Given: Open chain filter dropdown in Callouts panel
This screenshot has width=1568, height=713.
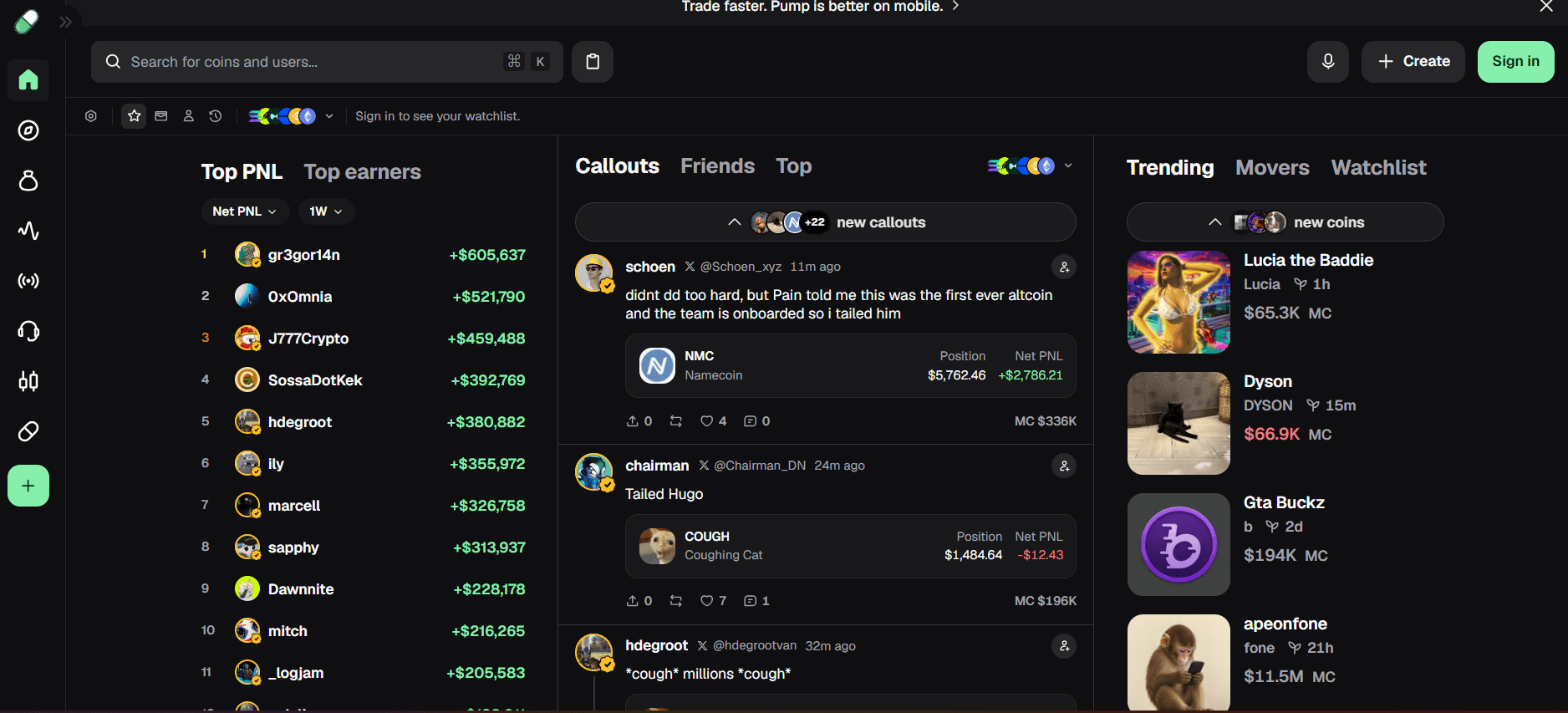Looking at the screenshot, I should pos(1030,166).
